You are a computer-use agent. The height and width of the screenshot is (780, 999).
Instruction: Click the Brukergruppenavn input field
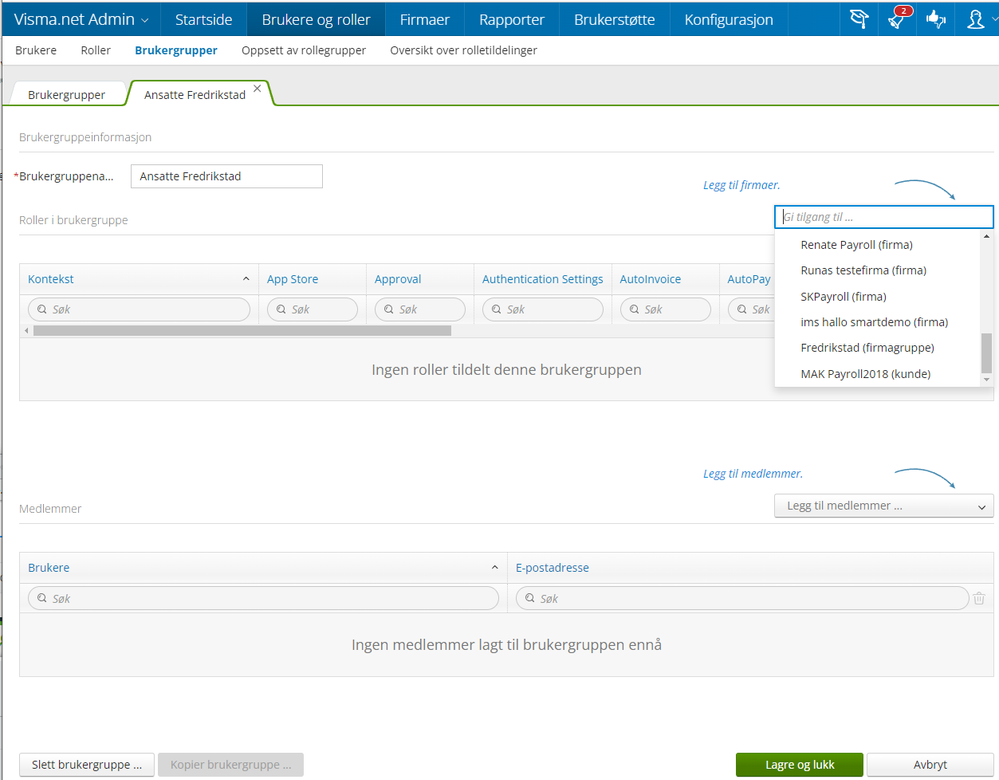[x=226, y=177]
